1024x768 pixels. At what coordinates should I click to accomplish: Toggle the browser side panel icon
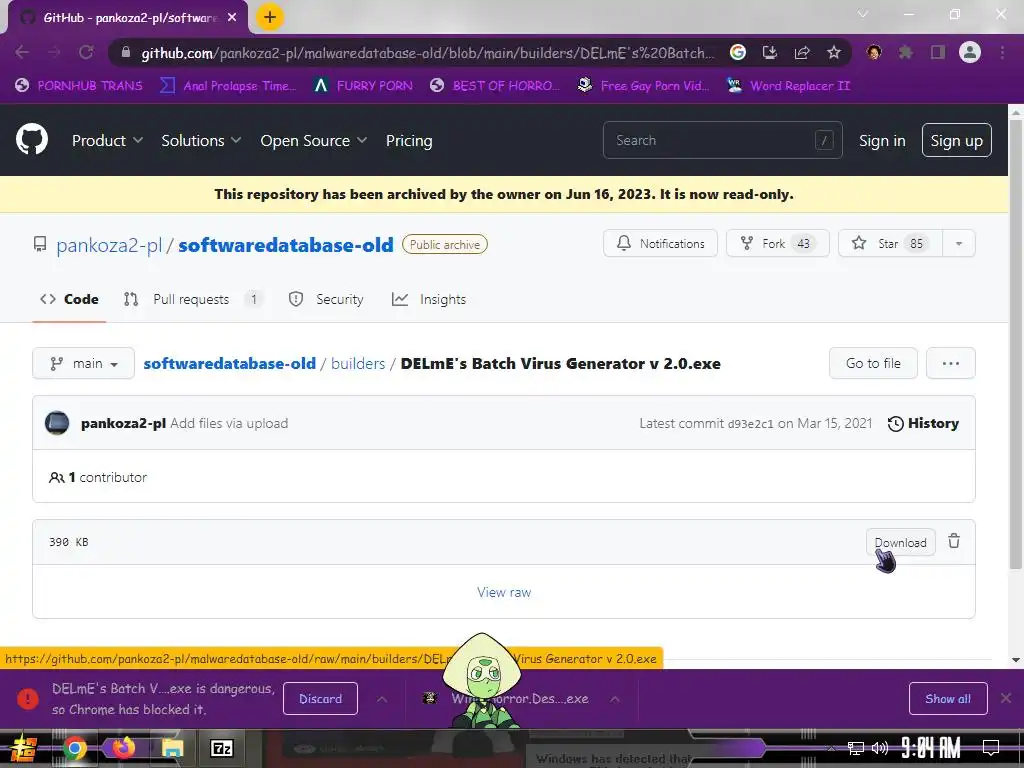click(x=938, y=52)
